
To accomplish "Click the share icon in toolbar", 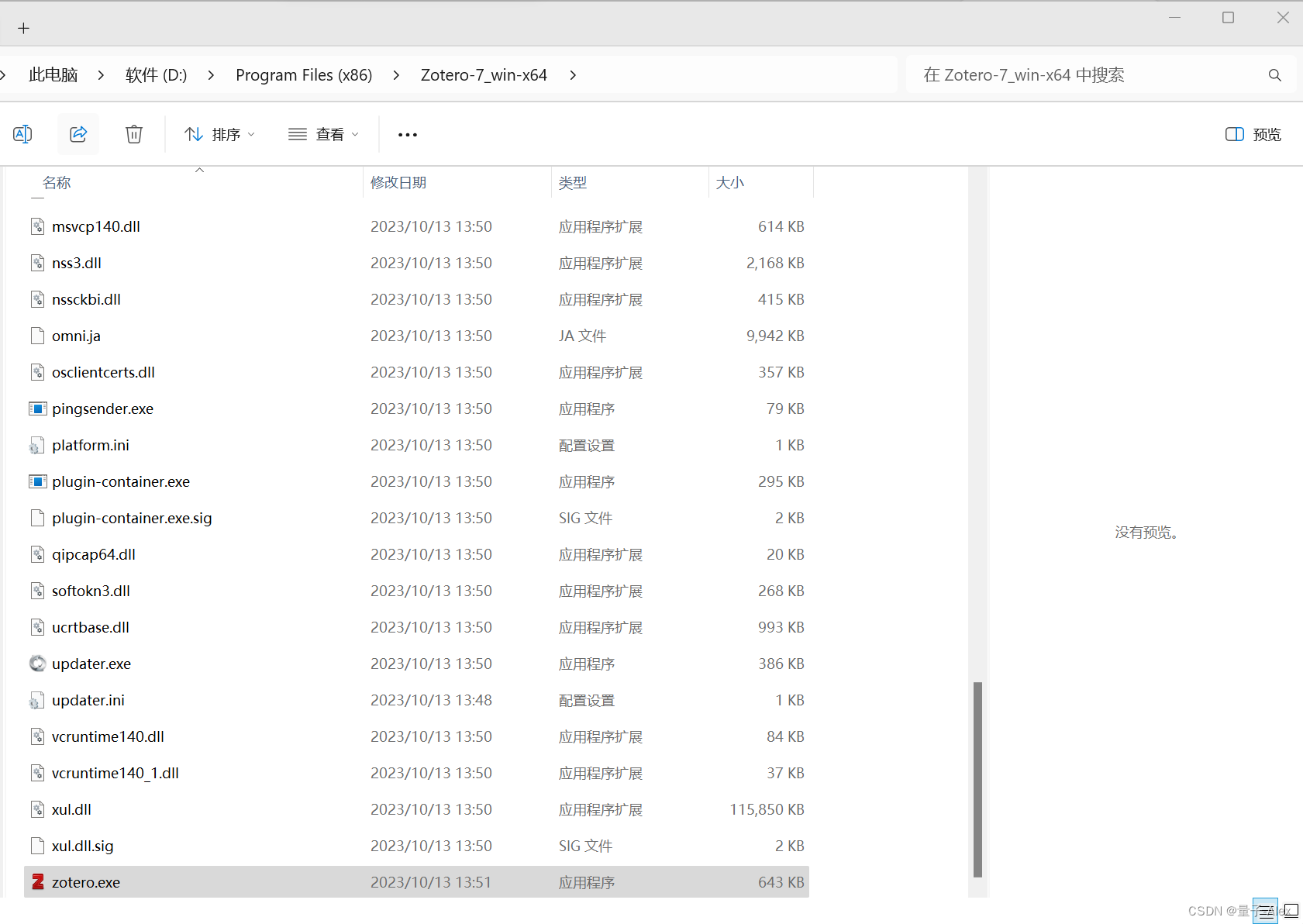I will pos(78,134).
